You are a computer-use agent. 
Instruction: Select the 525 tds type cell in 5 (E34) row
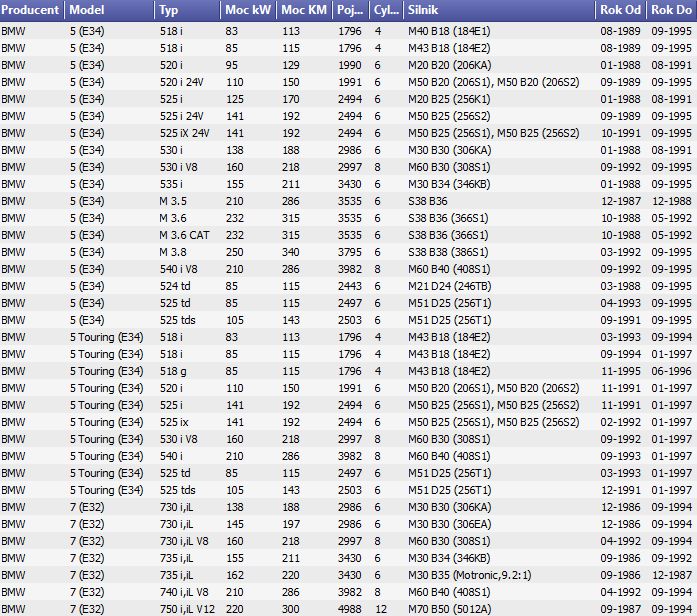(177, 320)
